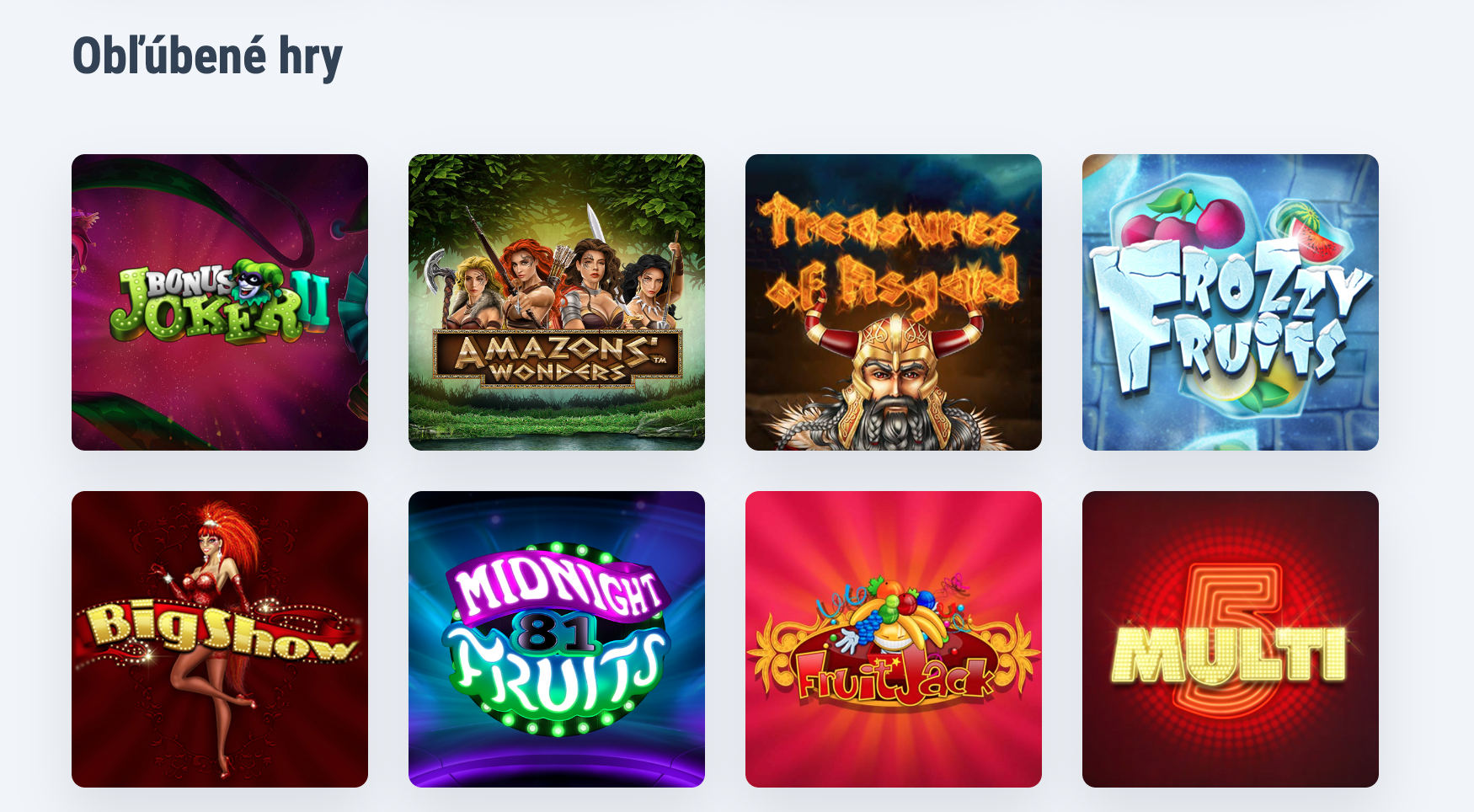Click the flaming Treasures of Asgard title
This screenshot has height=812, width=1474.
coord(891,253)
